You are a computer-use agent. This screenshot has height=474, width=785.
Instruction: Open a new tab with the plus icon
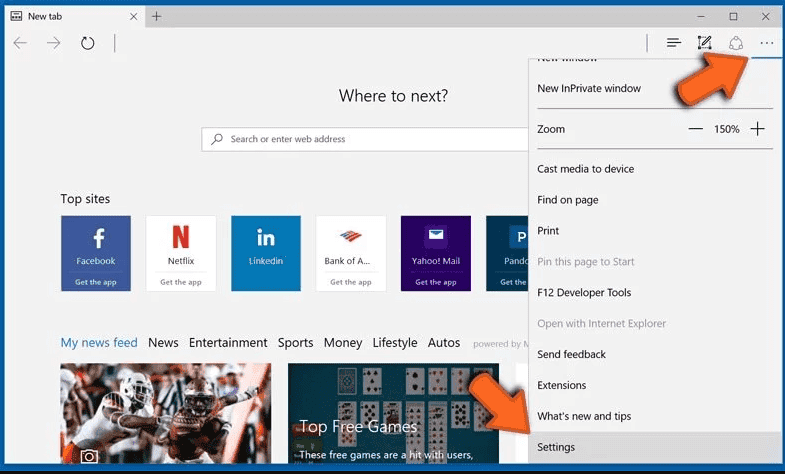pos(157,17)
